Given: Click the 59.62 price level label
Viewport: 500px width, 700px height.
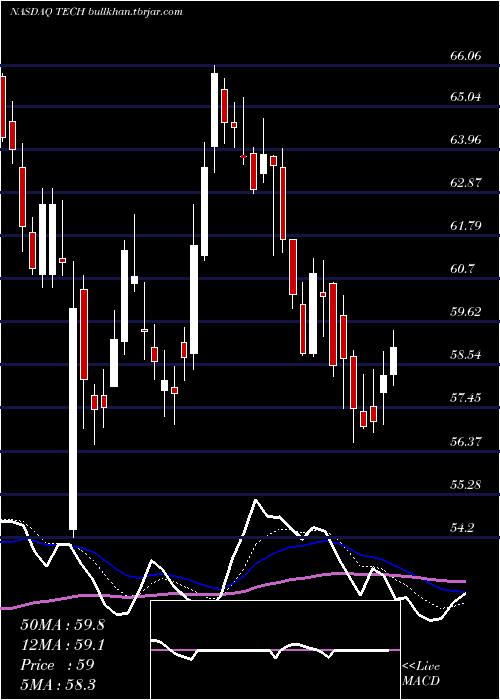Looking at the screenshot, I should pyautogui.click(x=466, y=312).
